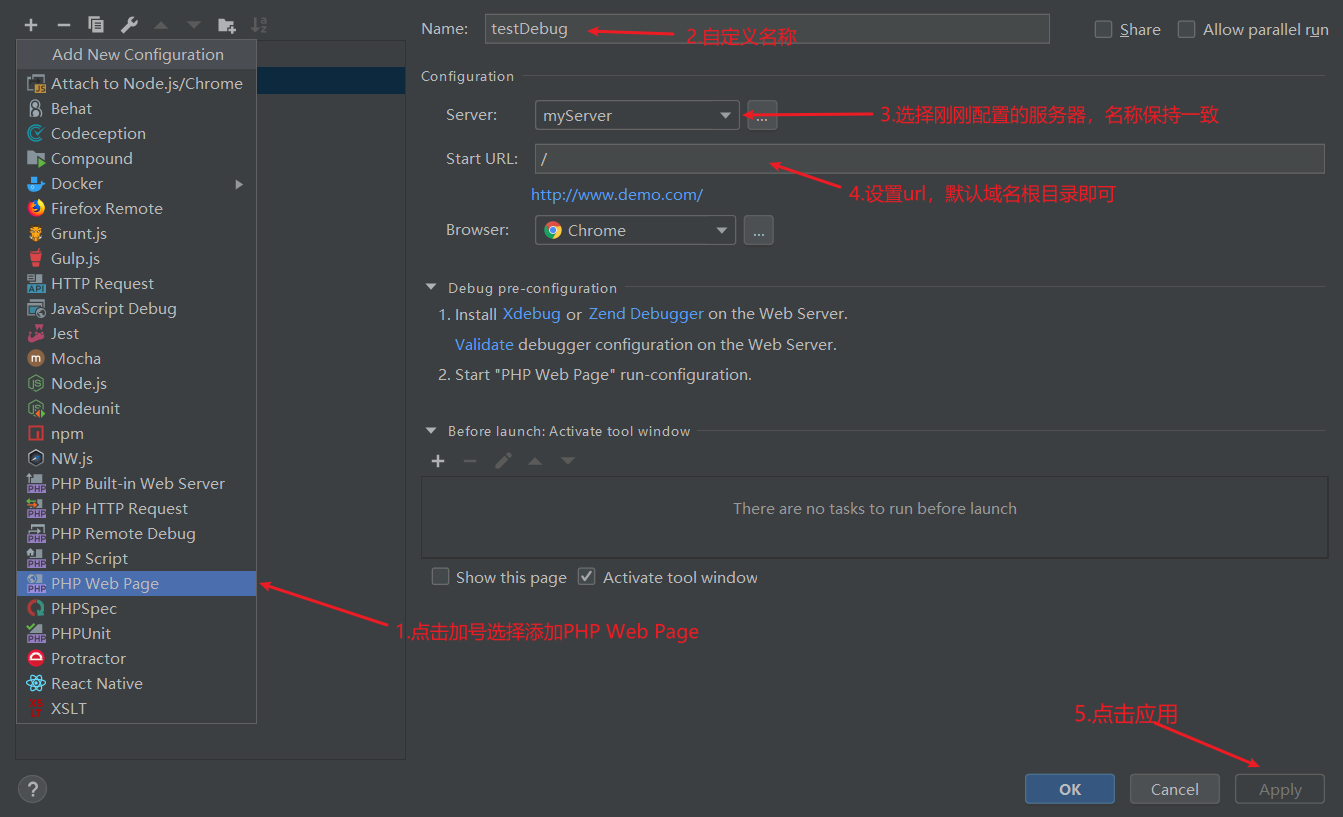Click the Apply button
This screenshot has width=1343, height=817.
click(1280, 789)
